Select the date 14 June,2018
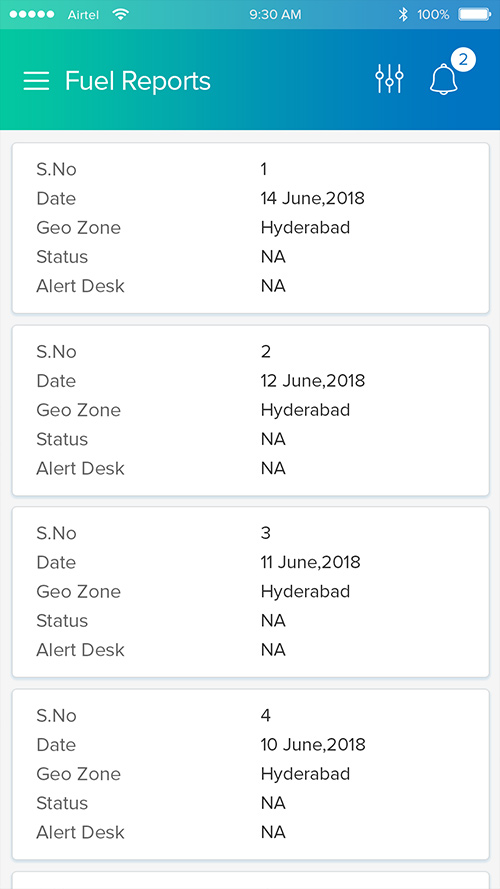The image size is (500, 889). coord(312,199)
